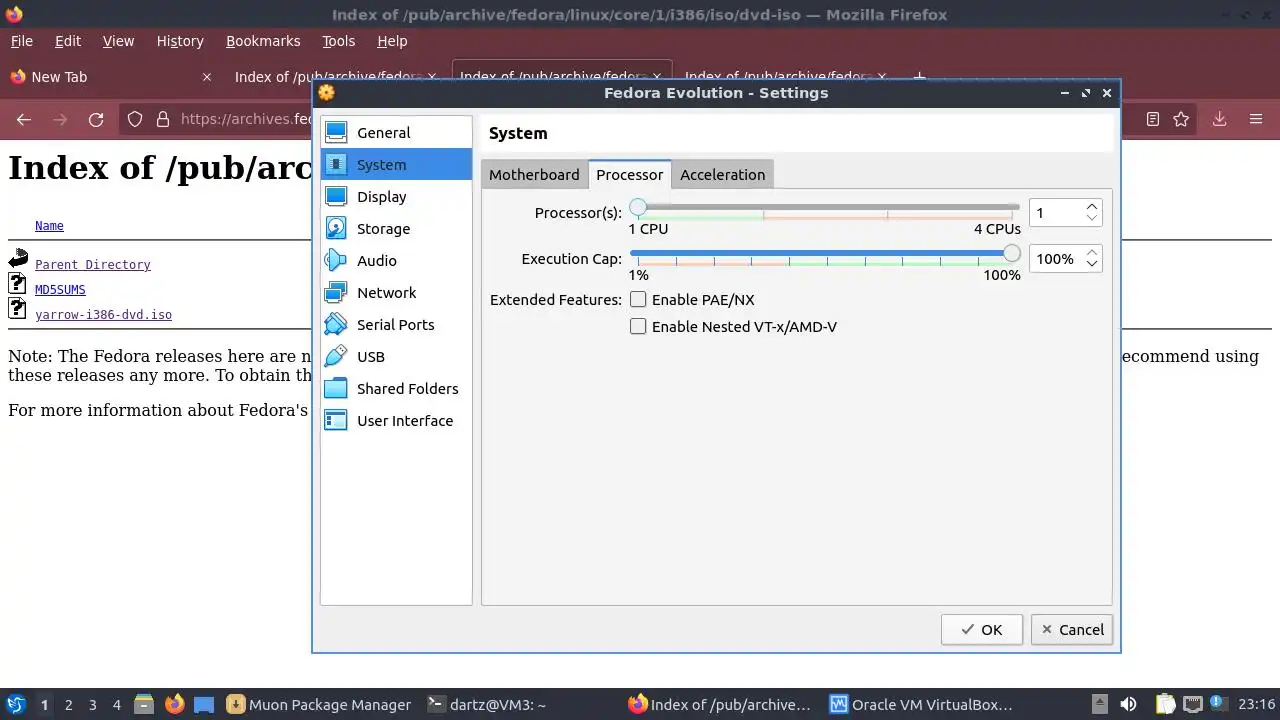The image size is (1280, 720).
Task: Open the taskbar start menu icon
Action: (x=15, y=704)
